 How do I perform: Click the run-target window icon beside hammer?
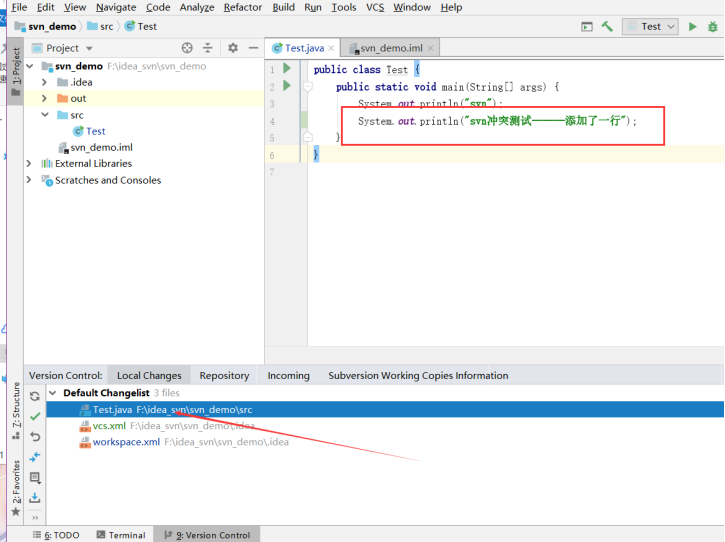point(586,27)
